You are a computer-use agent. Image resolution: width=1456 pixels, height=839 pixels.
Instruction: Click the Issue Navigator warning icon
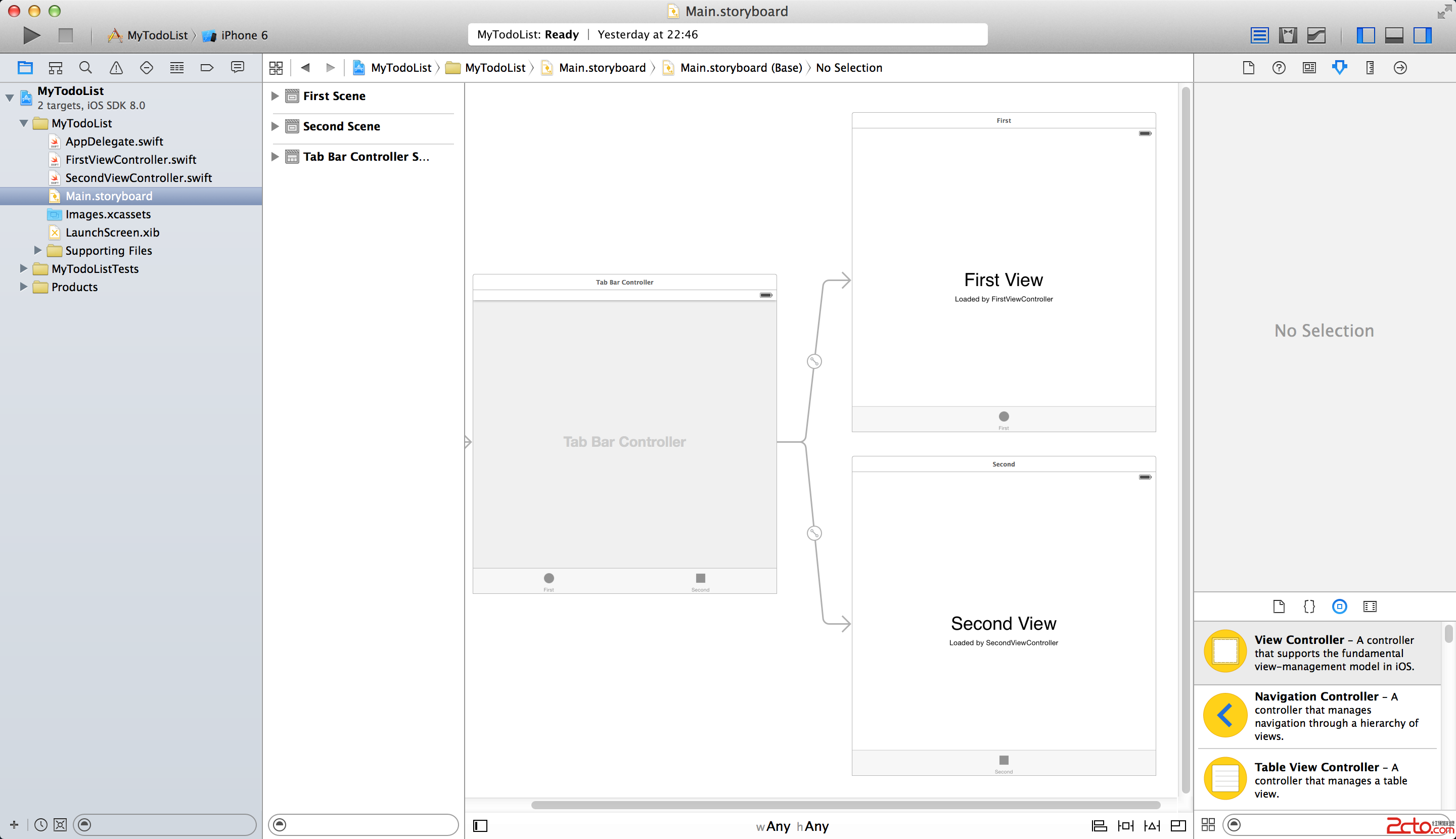116,67
